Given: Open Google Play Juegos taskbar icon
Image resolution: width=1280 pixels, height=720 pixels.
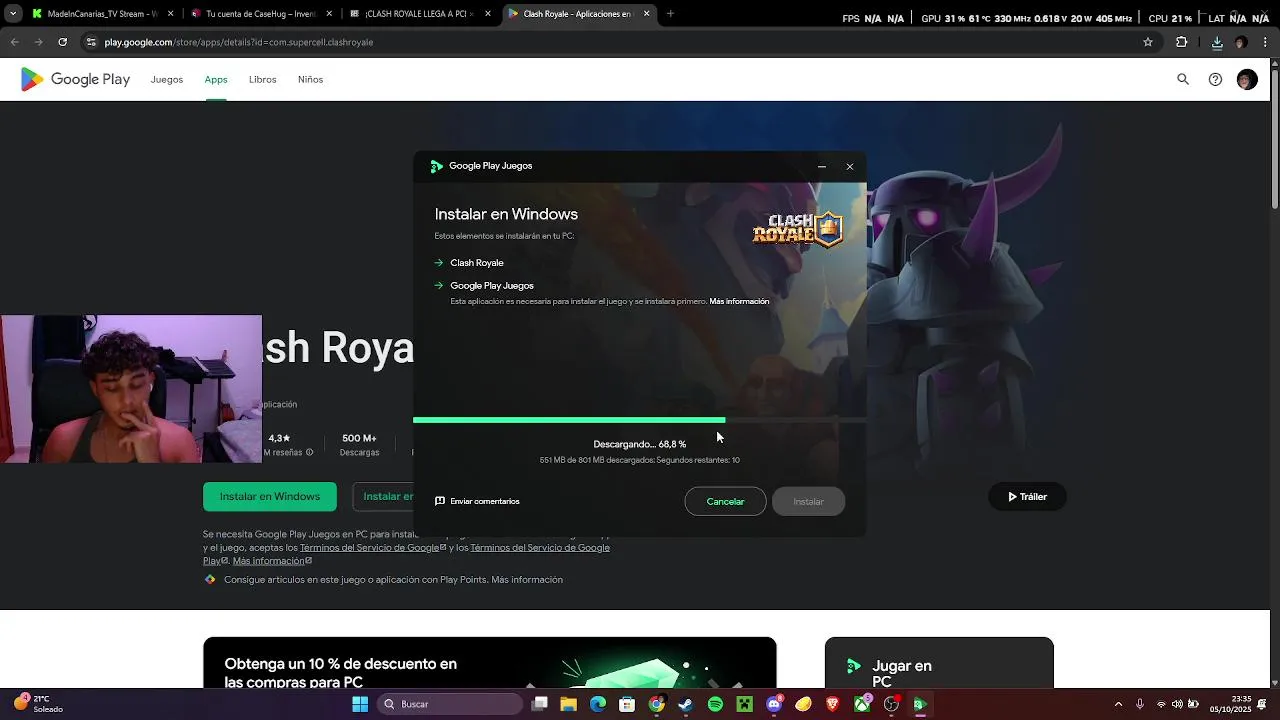Looking at the screenshot, I should [x=920, y=704].
